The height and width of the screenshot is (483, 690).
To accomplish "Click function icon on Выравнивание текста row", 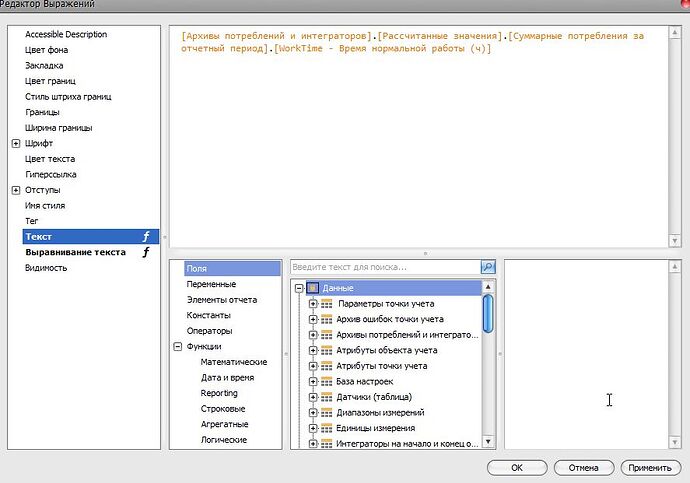I will point(146,252).
